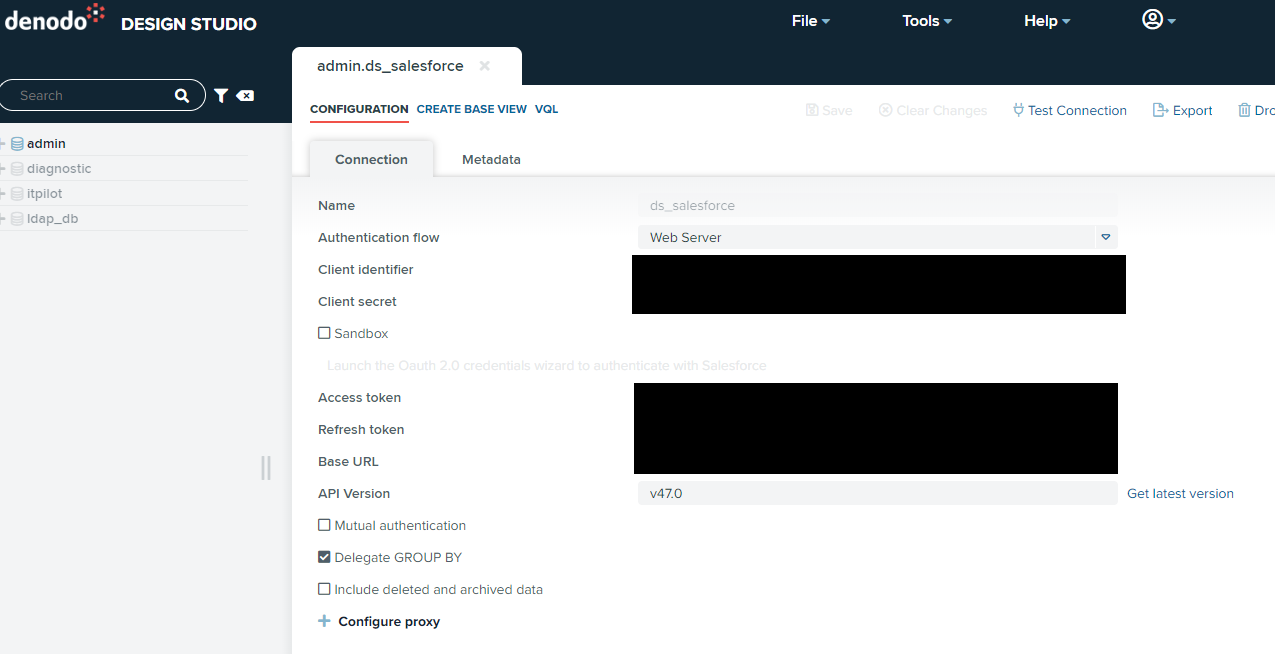Viewport: 1275px width, 654px height.
Task: Open the user account icon
Action: click(1152, 19)
